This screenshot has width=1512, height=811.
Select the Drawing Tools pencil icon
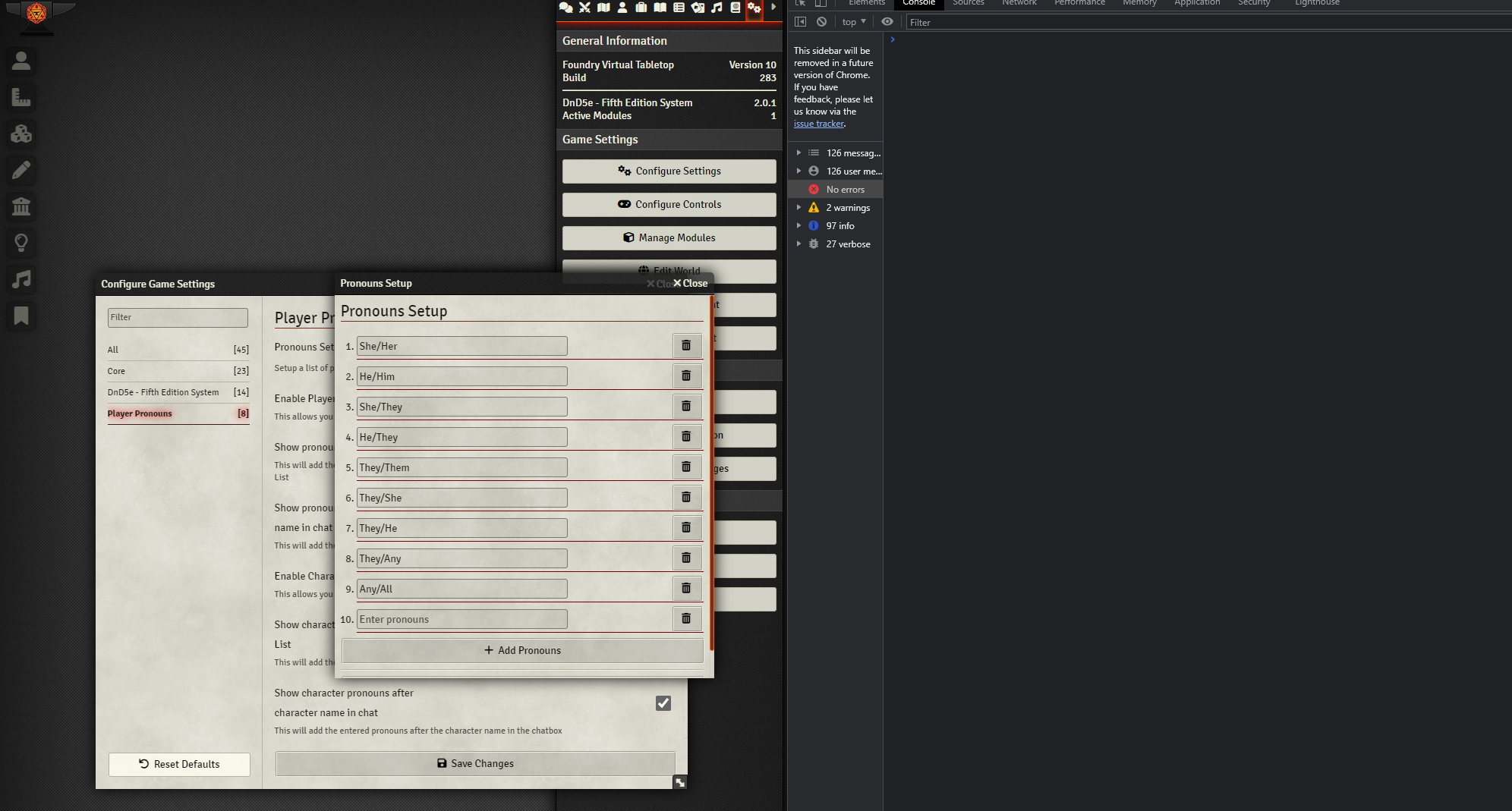pyautogui.click(x=21, y=170)
